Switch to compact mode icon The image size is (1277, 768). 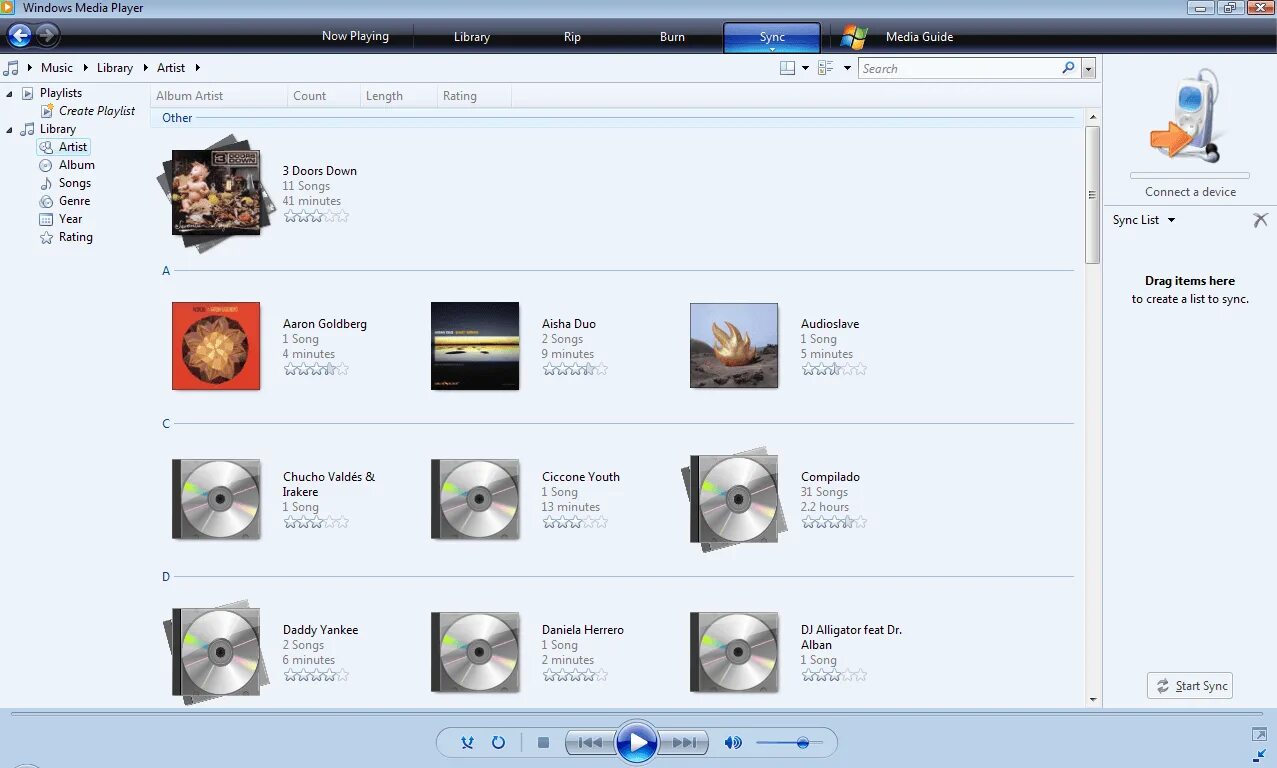pos(1259,756)
